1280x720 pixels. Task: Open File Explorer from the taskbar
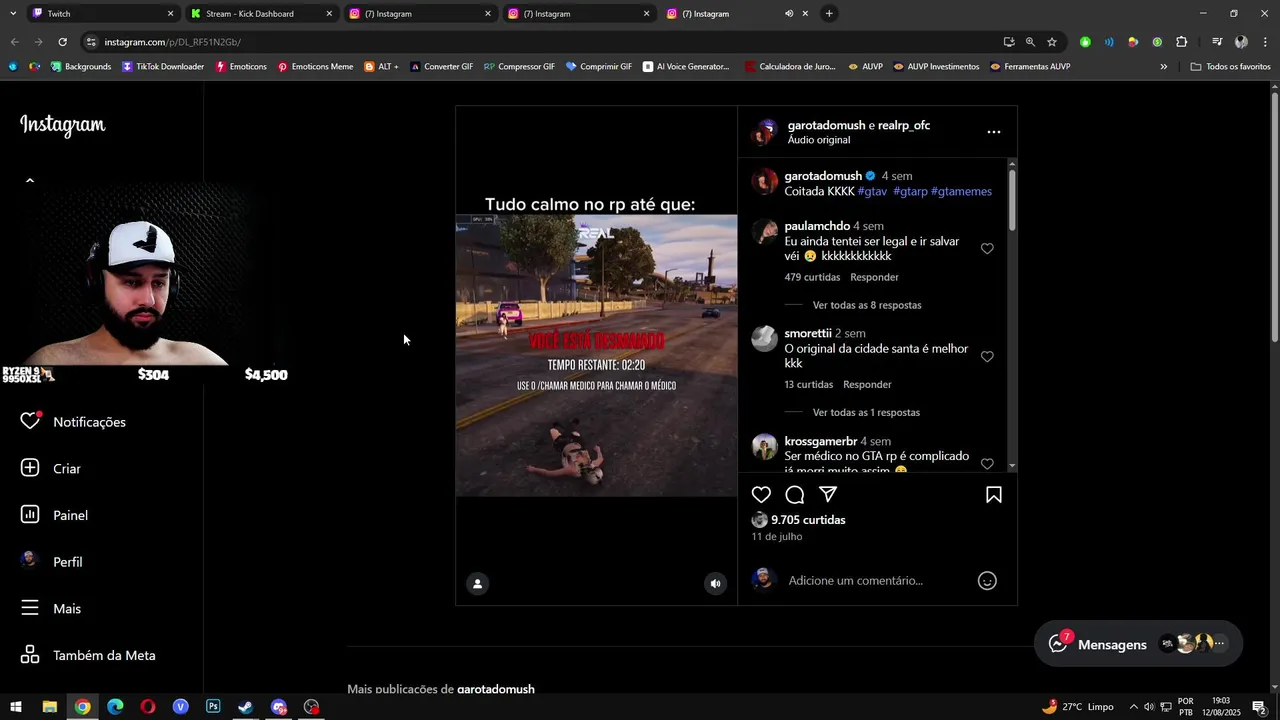49,707
